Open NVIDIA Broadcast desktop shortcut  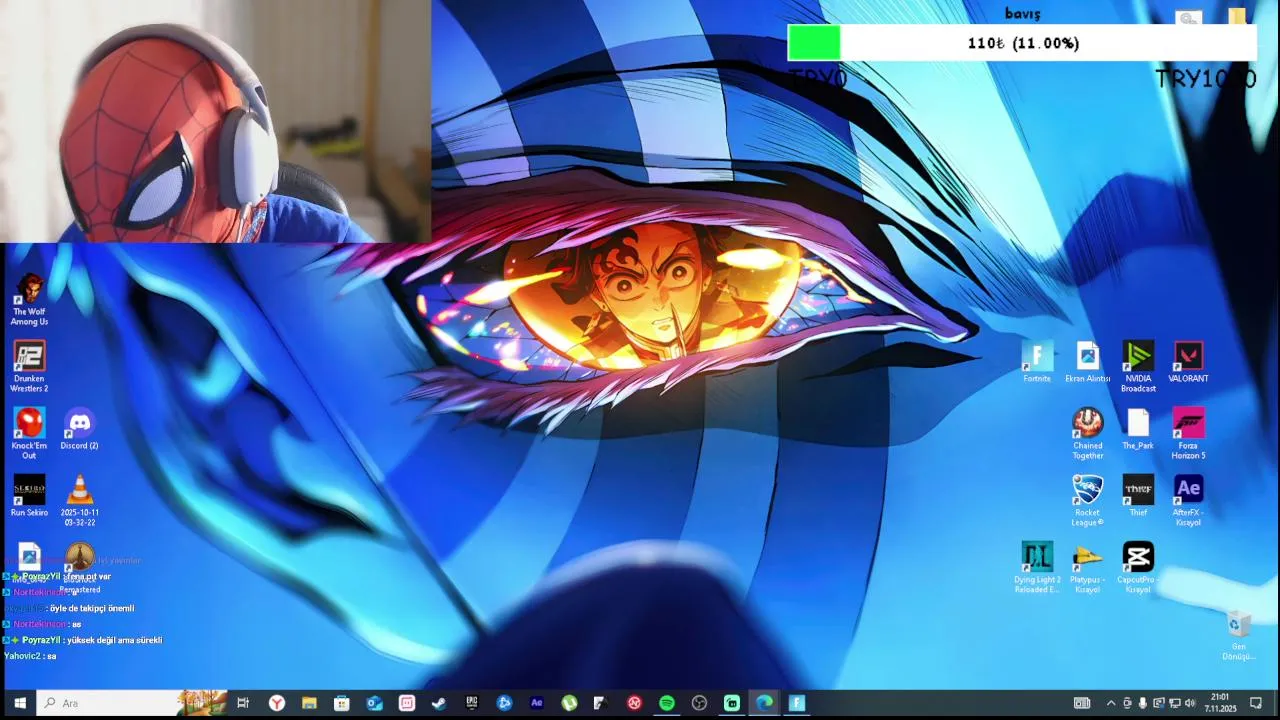[x=1138, y=367]
